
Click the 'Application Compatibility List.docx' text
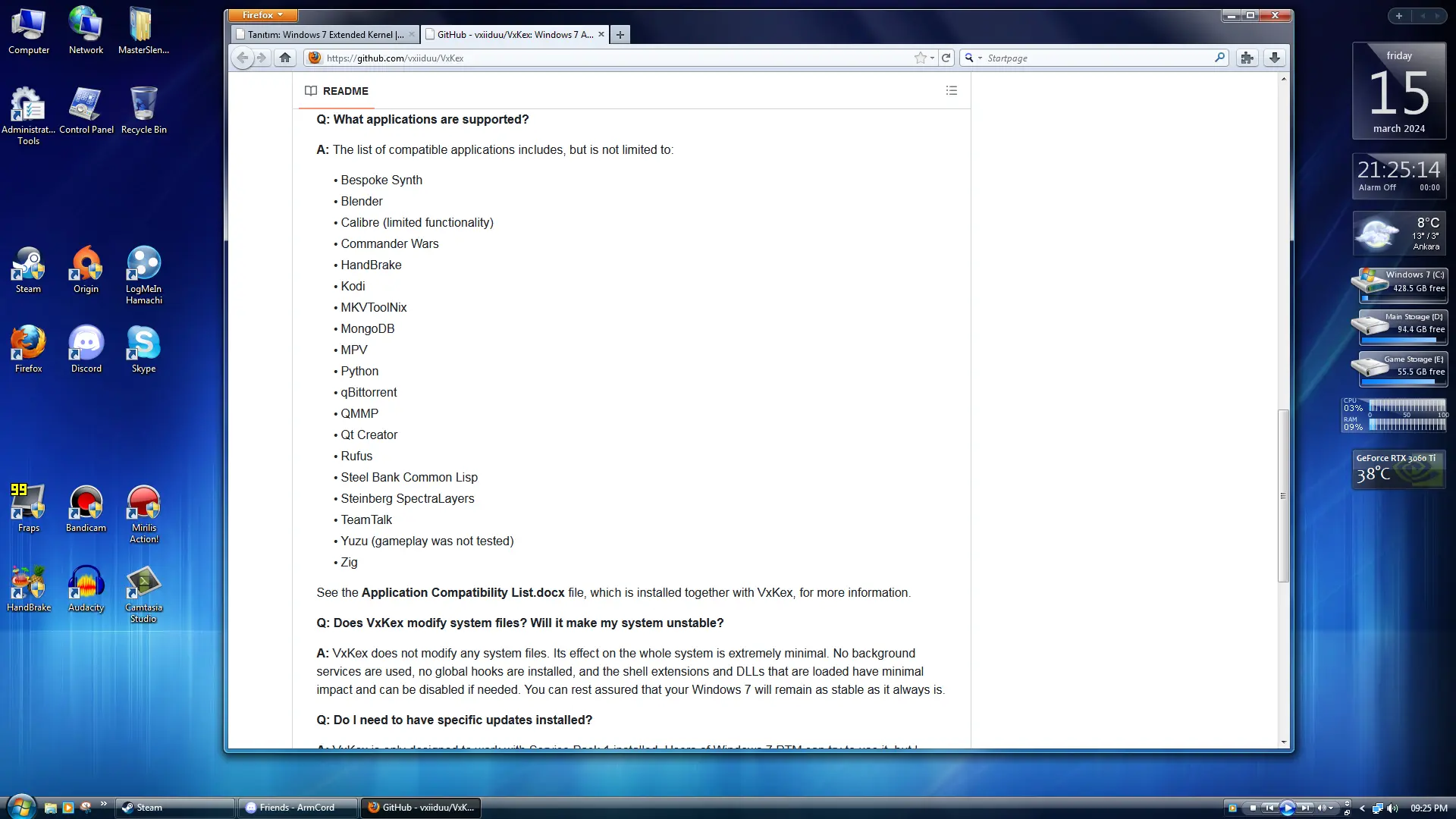tap(463, 592)
